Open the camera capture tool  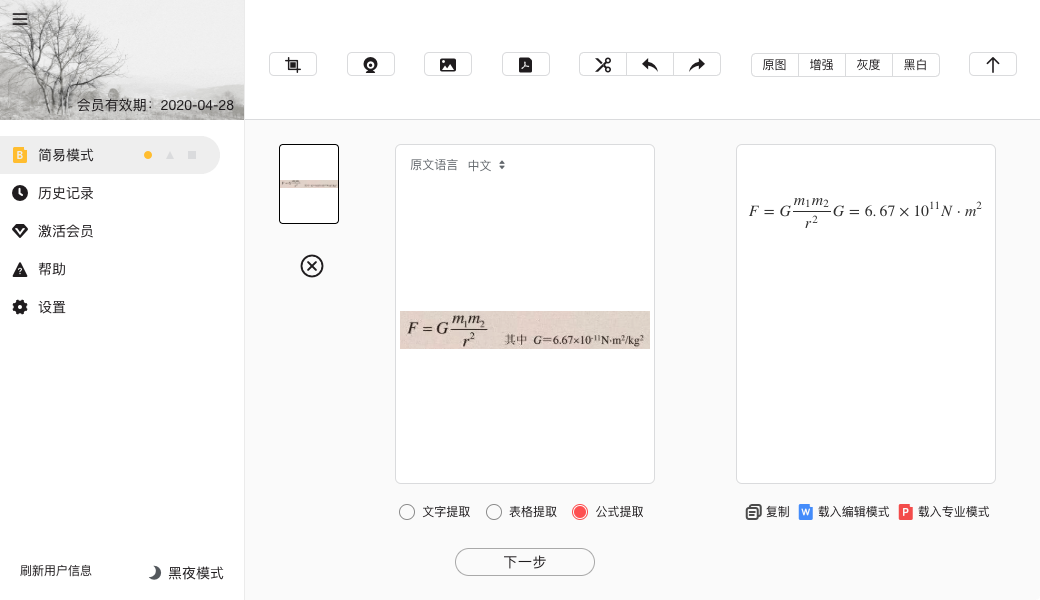coord(370,63)
